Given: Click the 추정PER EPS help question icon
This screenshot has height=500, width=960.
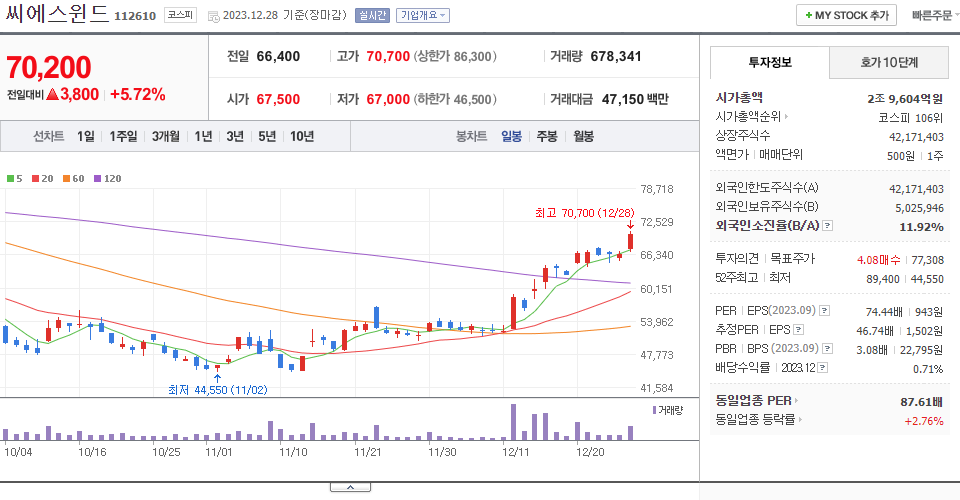Looking at the screenshot, I should coord(798,330).
